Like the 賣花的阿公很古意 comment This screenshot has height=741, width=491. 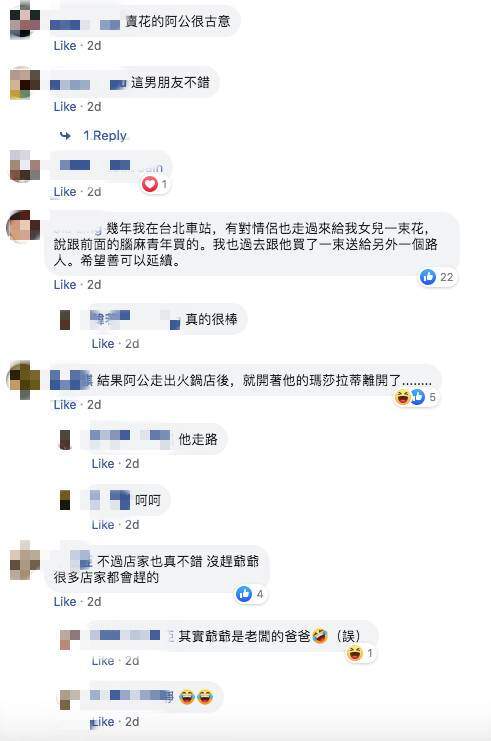tap(65, 46)
